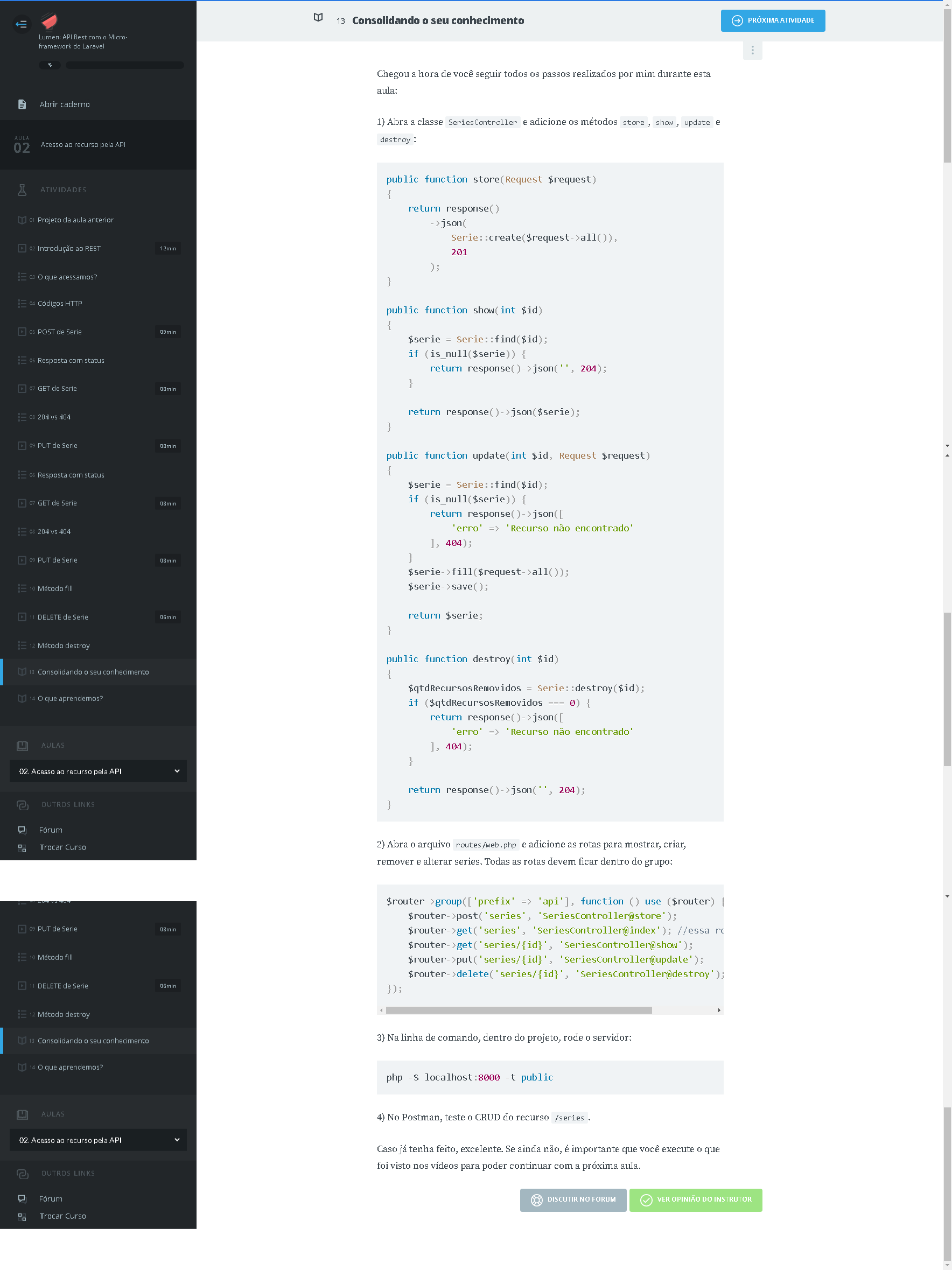The height and width of the screenshot is (1270, 952).
Task: Click right arrow of code block scrollbar
Action: tap(719, 1011)
